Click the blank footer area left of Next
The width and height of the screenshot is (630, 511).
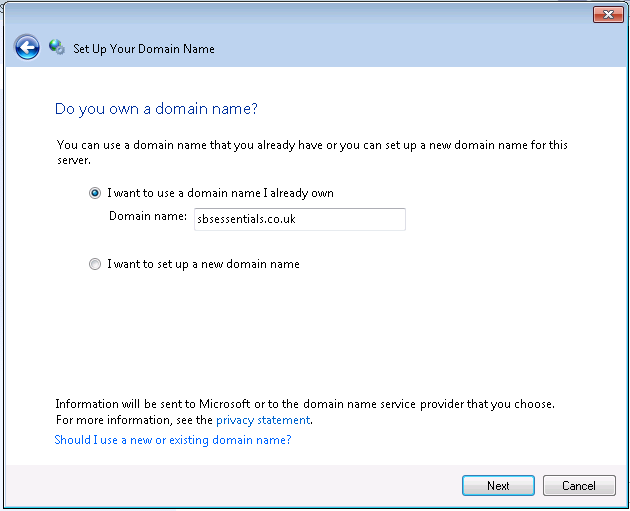250,486
